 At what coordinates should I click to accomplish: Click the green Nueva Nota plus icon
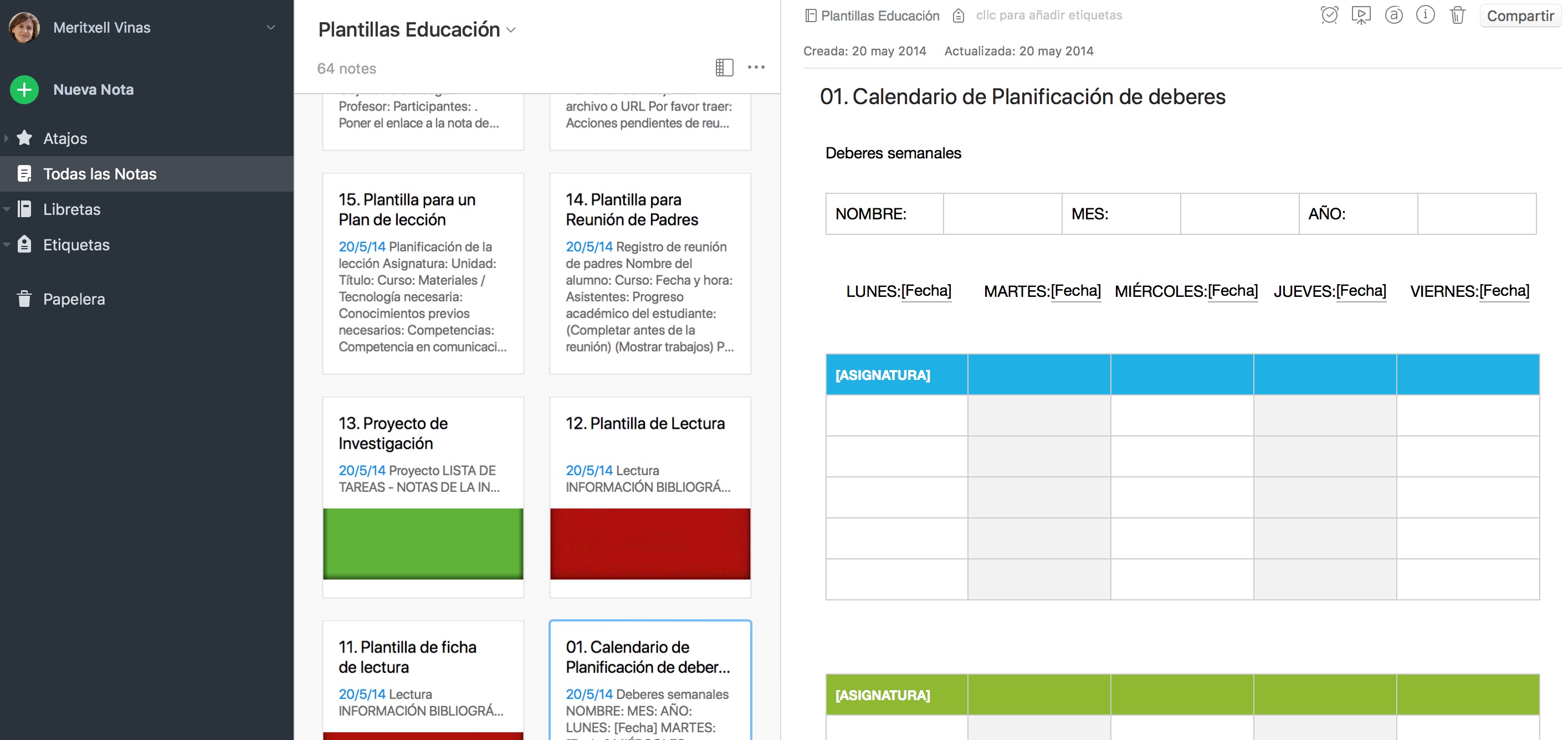tap(24, 90)
